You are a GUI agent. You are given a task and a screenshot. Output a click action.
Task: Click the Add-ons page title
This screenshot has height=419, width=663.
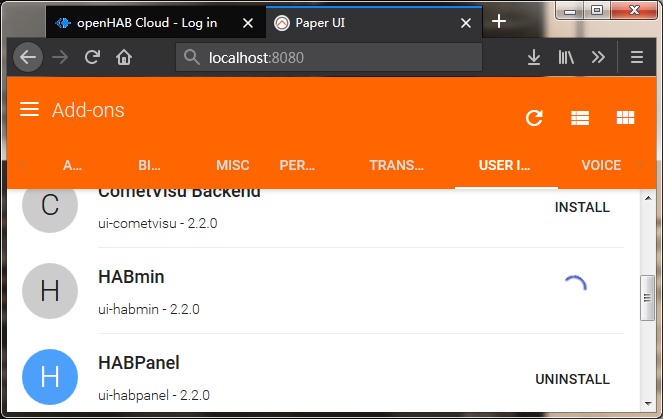click(x=88, y=110)
